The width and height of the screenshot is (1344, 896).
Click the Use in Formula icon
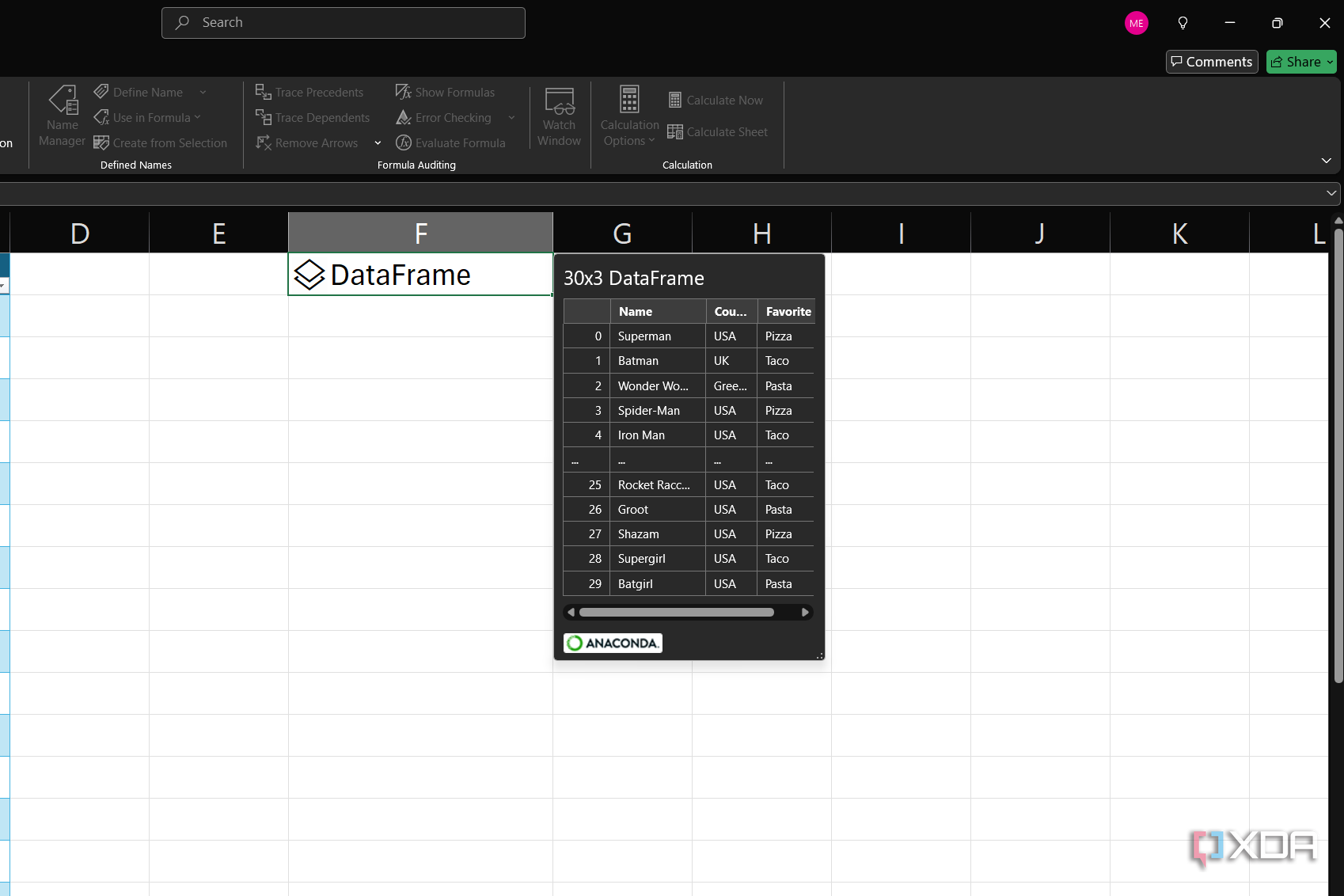pyautogui.click(x=101, y=117)
